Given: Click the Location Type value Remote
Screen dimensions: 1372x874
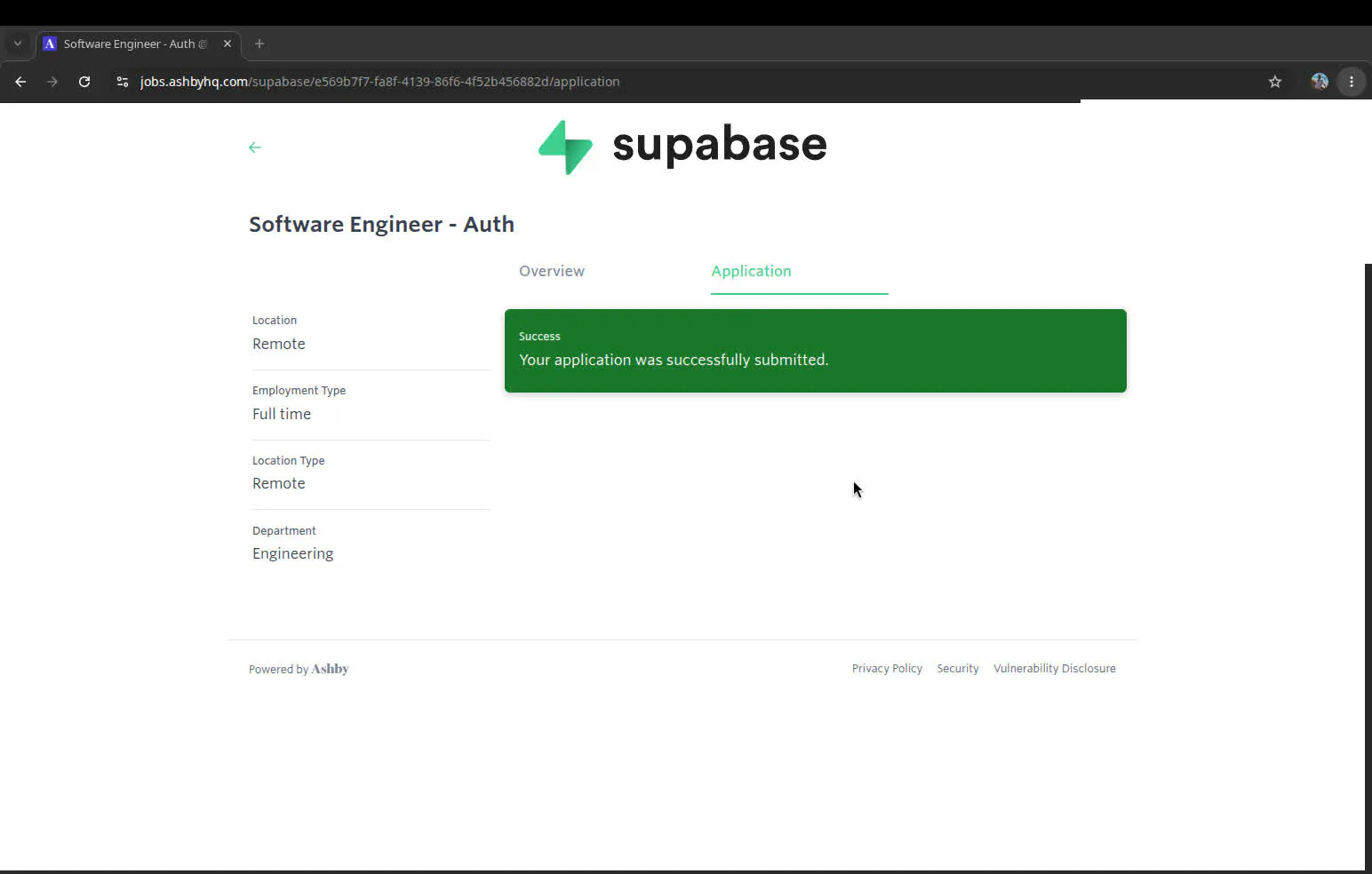Looking at the screenshot, I should pos(279,483).
